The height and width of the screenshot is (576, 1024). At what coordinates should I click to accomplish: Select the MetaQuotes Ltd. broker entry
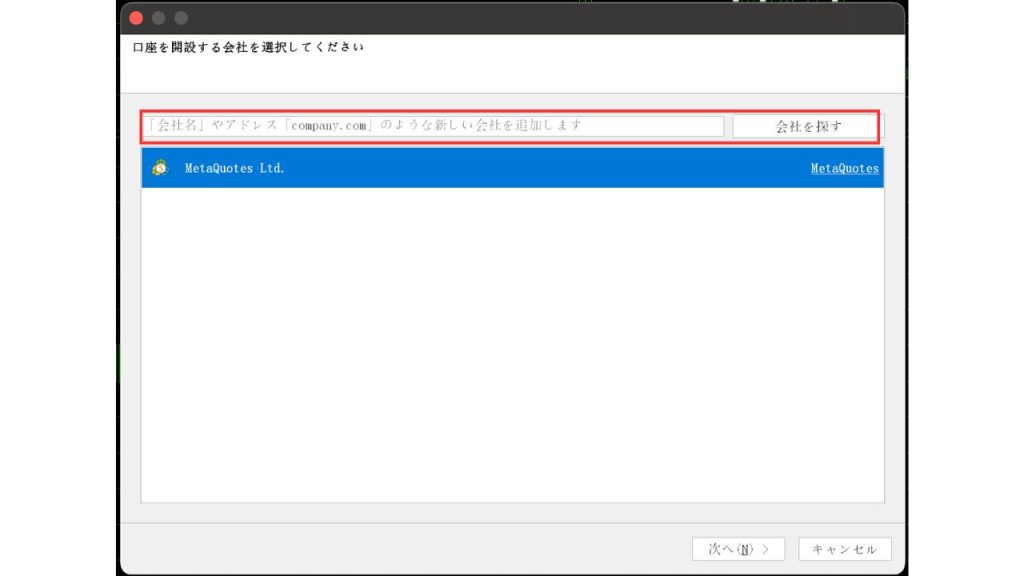400,168
